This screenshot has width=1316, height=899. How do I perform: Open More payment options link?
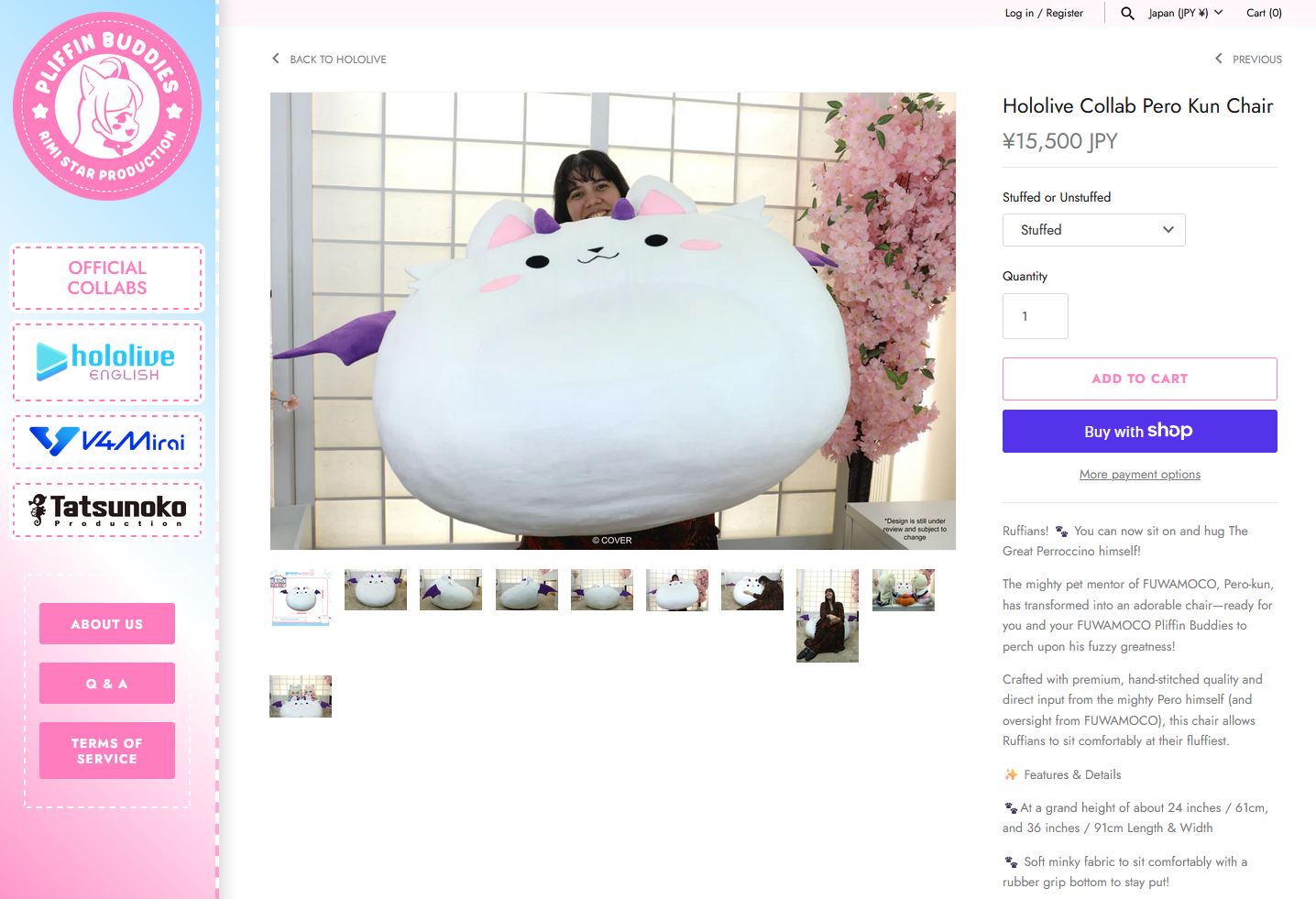1139,475
